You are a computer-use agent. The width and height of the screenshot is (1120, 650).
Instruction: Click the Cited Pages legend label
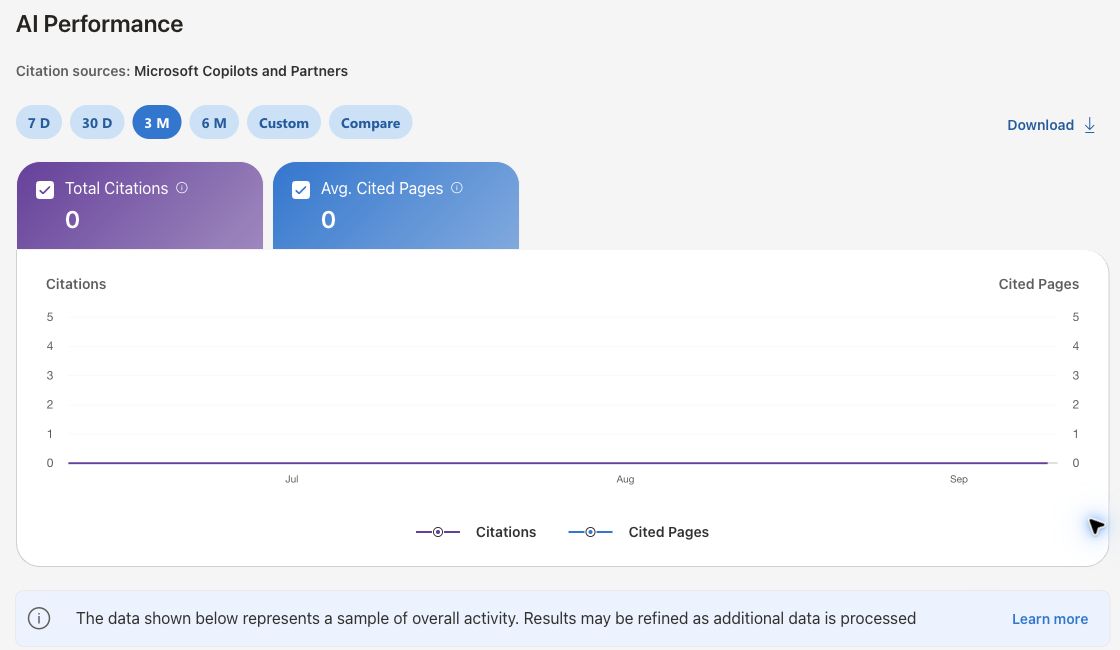669,532
